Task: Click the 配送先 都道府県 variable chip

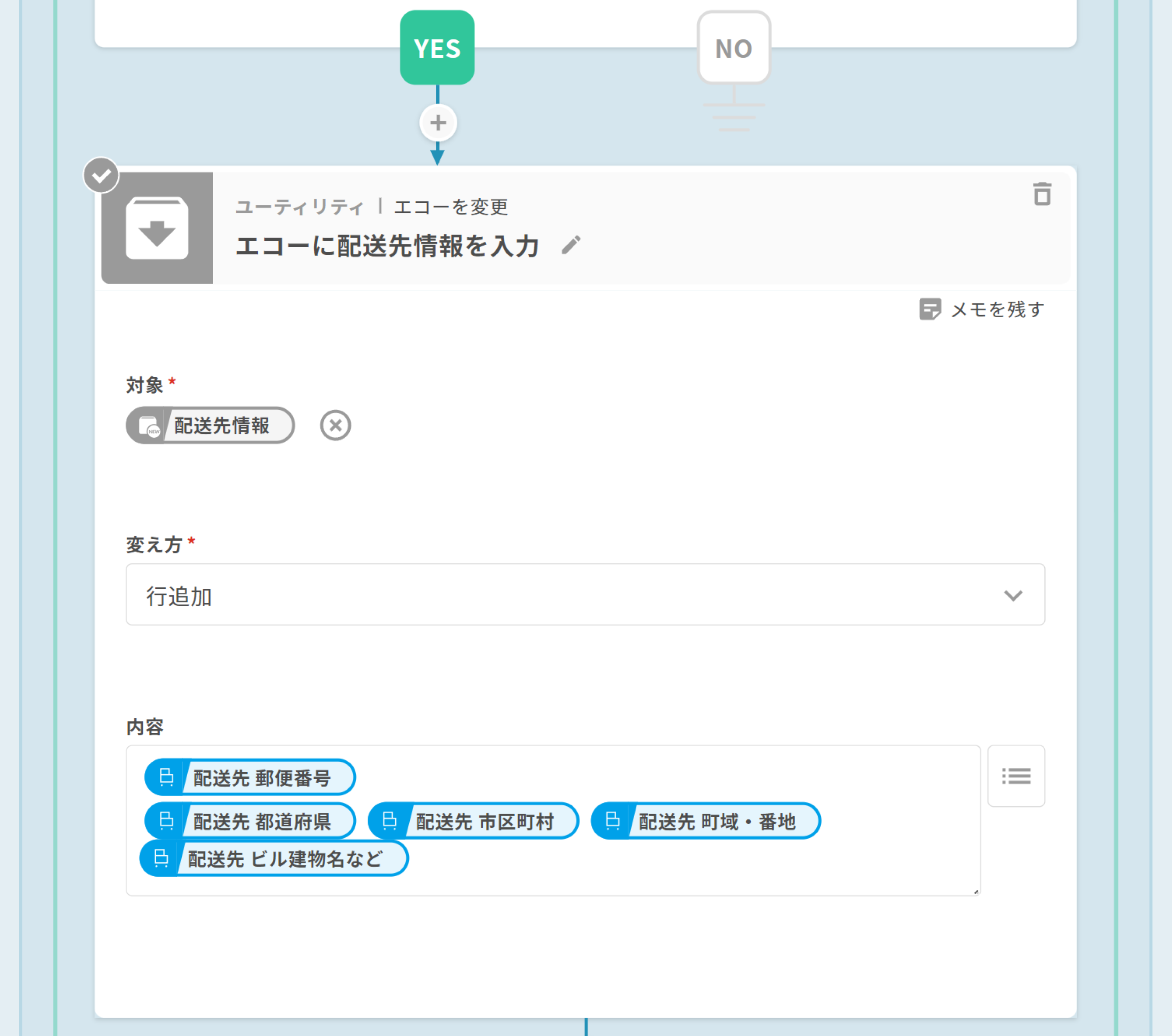Action: pyautogui.click(x=250, y=821)
